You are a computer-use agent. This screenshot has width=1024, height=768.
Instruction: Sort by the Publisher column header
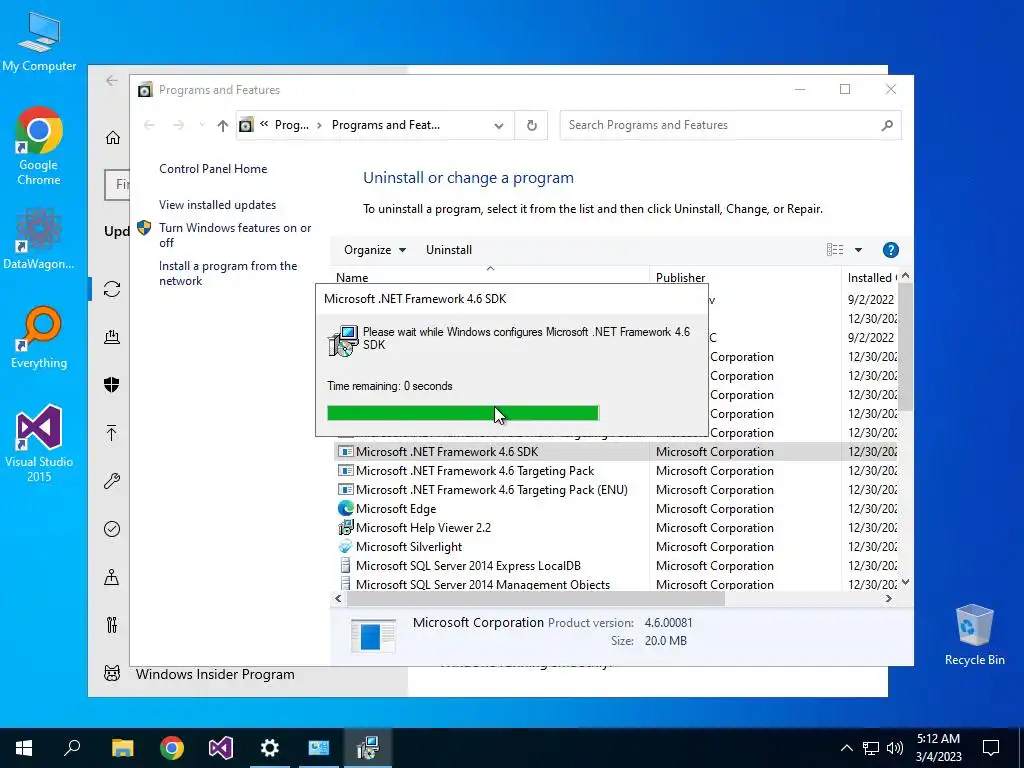(745, 277)
